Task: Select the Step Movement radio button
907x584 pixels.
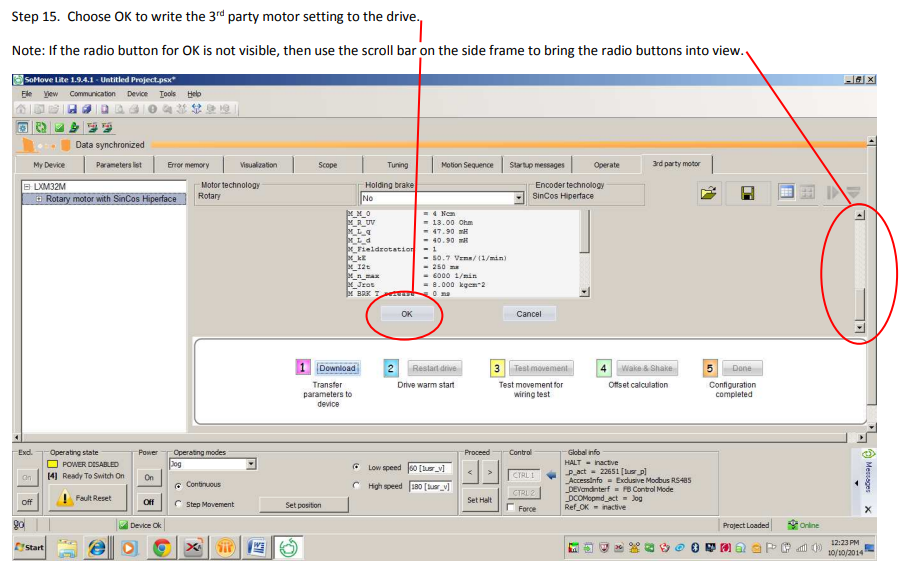Action: [177, 504]
